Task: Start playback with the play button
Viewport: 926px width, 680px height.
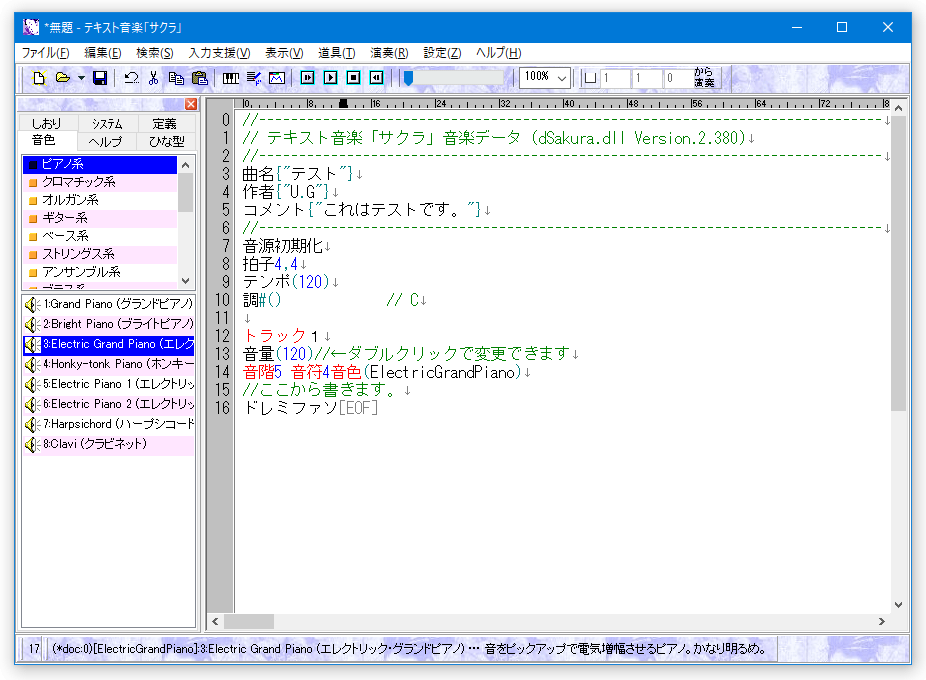Action: (331, 78)
